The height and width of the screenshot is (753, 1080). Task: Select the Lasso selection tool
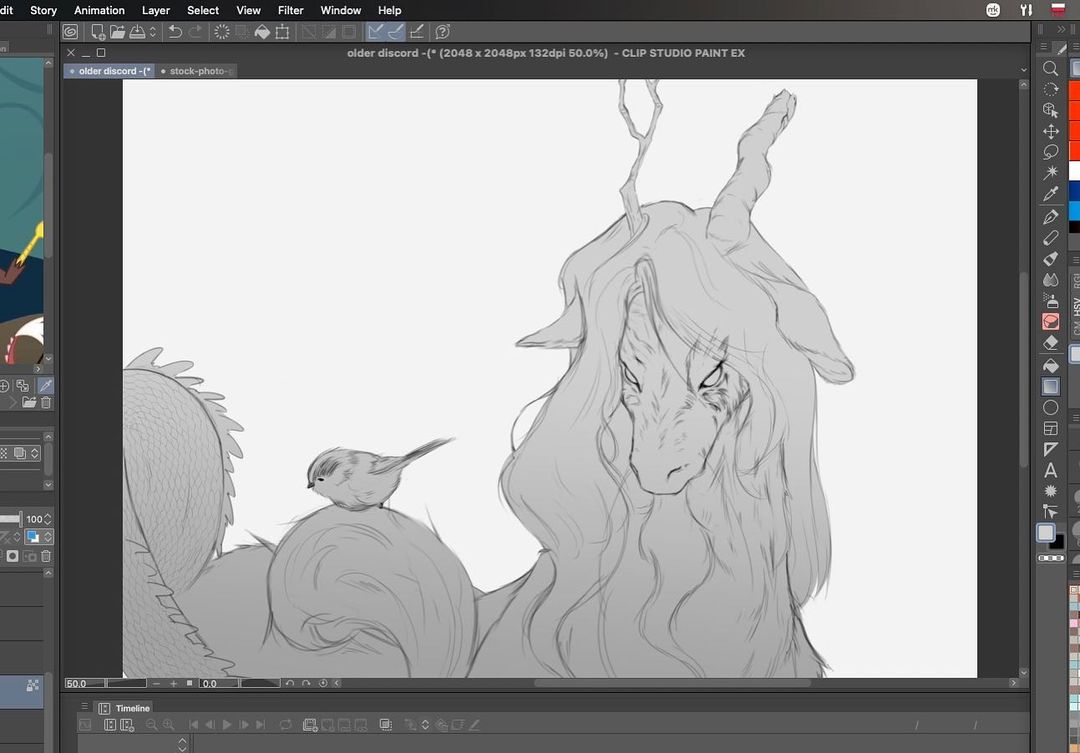pos(1051,152)
